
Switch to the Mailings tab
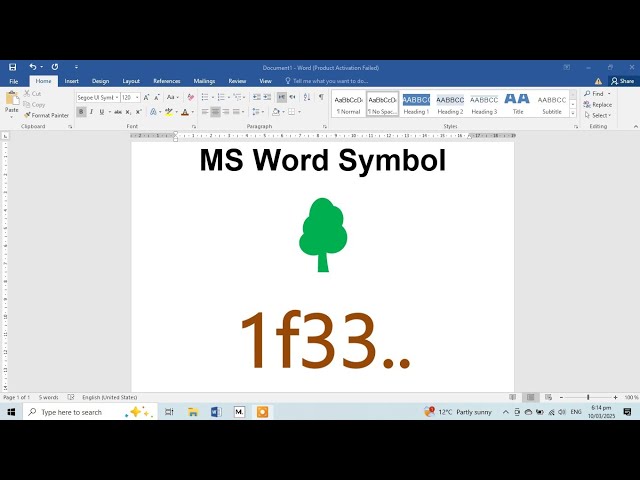[204, 81]
